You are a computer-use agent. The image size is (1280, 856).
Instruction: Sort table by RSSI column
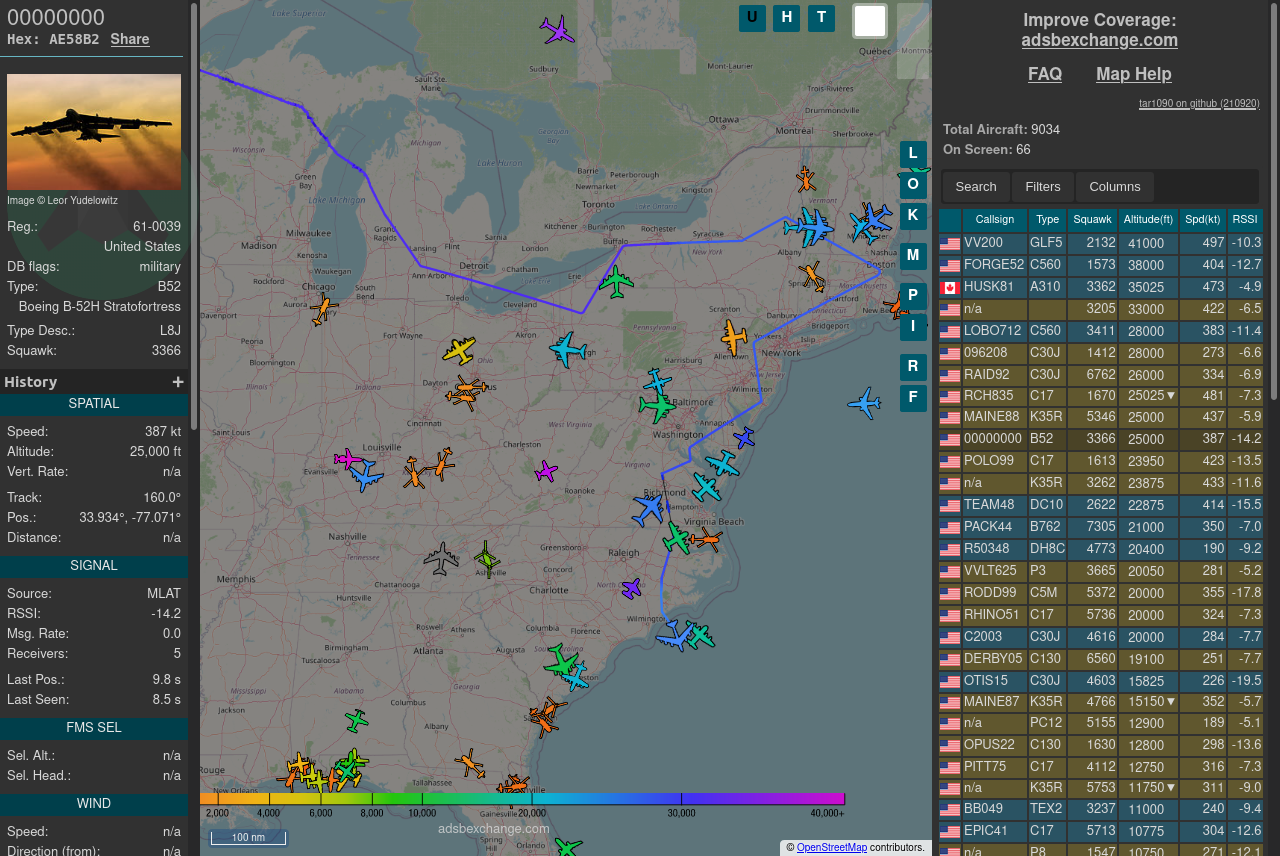click(1245, 220)
